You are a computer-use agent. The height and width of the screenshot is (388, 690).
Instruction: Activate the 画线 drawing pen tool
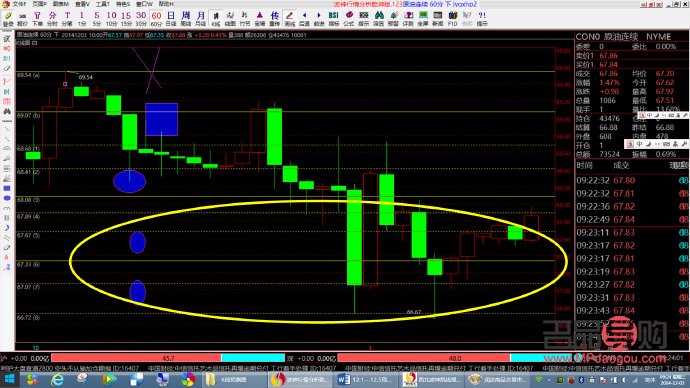coord(290,18)
